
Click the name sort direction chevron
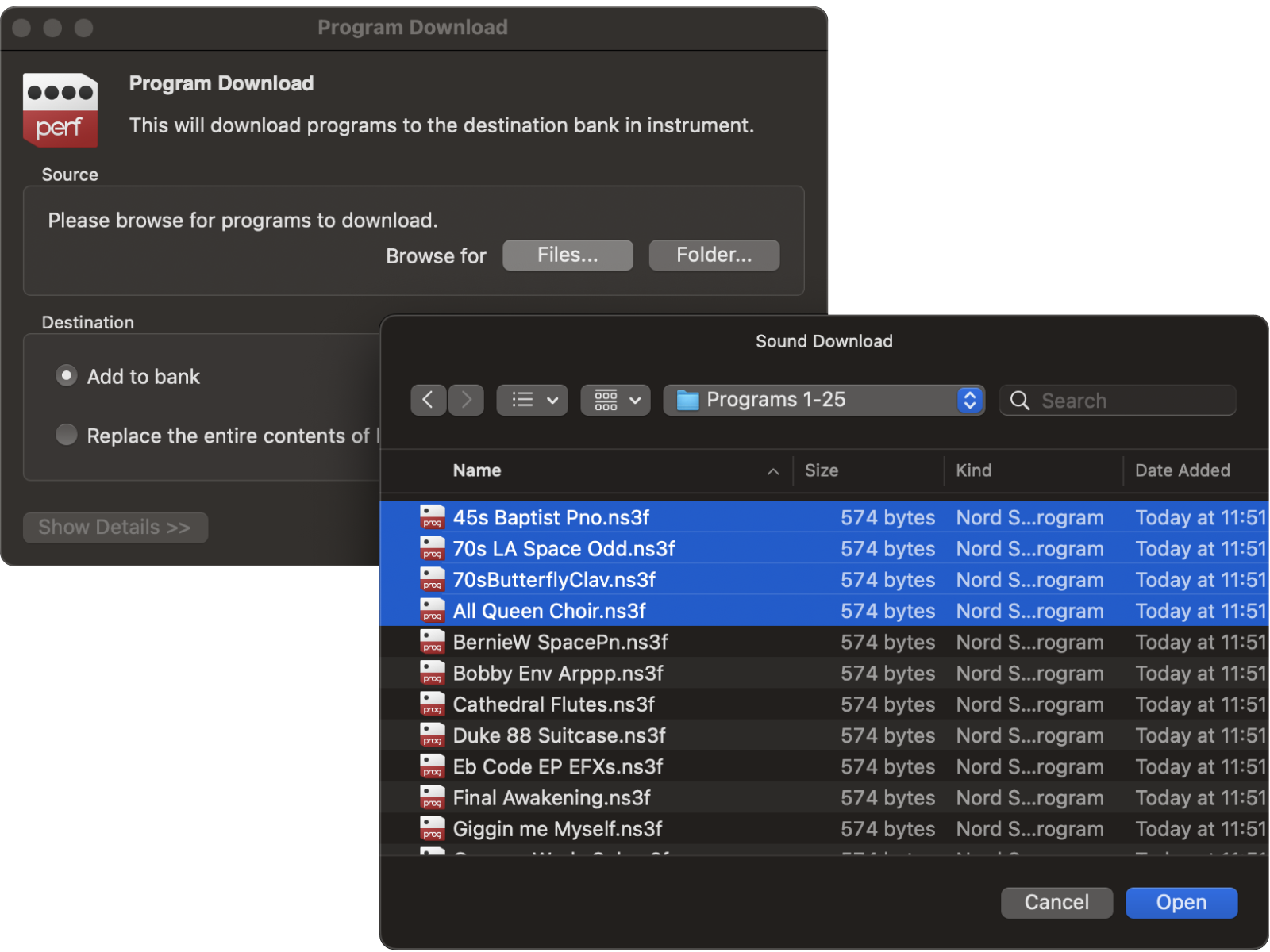tap(773, 471)
